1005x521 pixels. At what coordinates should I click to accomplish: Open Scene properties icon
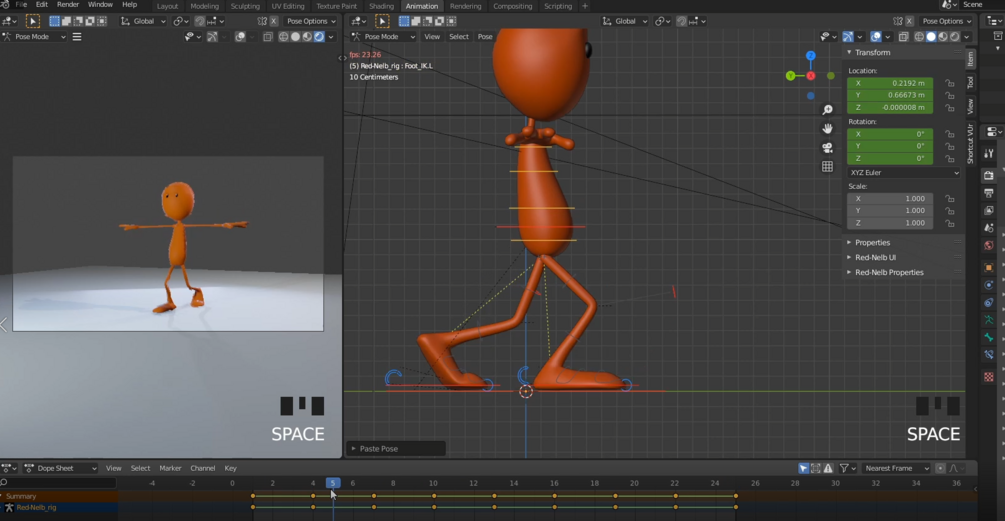tap(989, 227)
